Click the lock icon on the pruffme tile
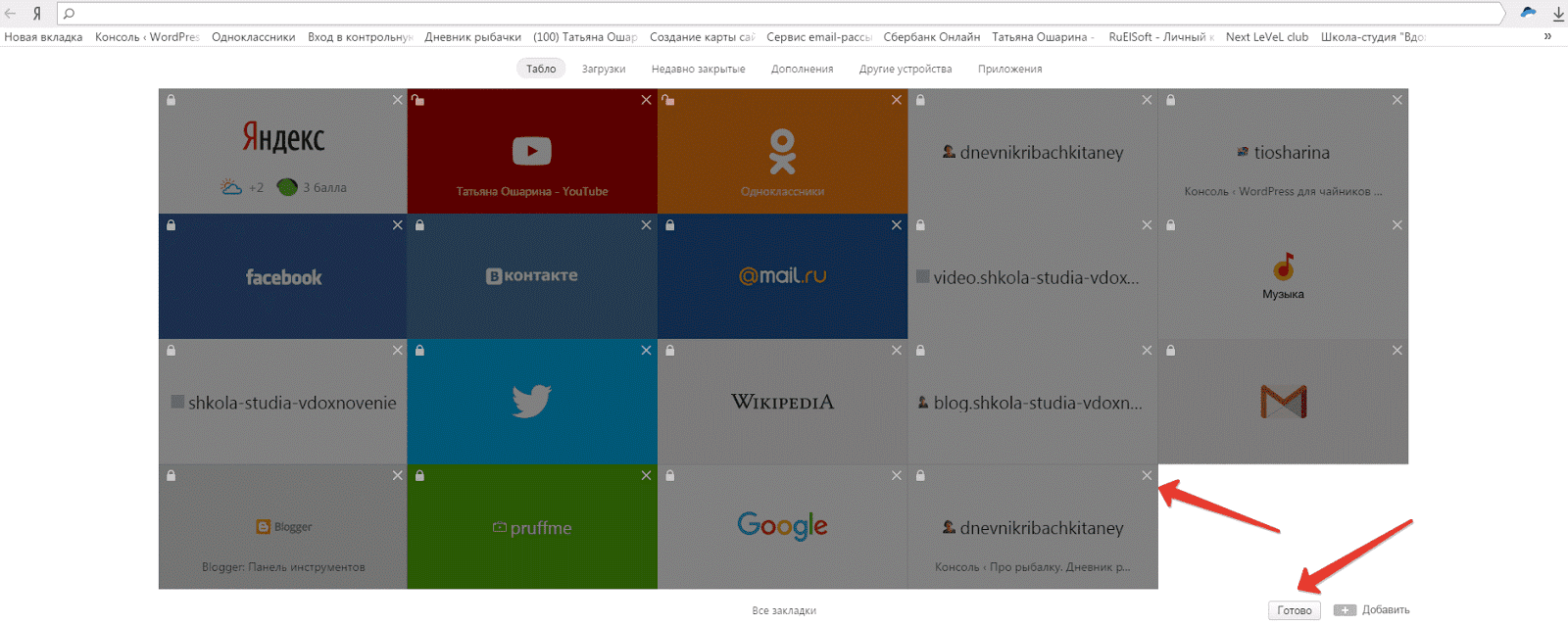This screenshot has height=626, width=1568. pyautogui.click(x=420, y=476)
